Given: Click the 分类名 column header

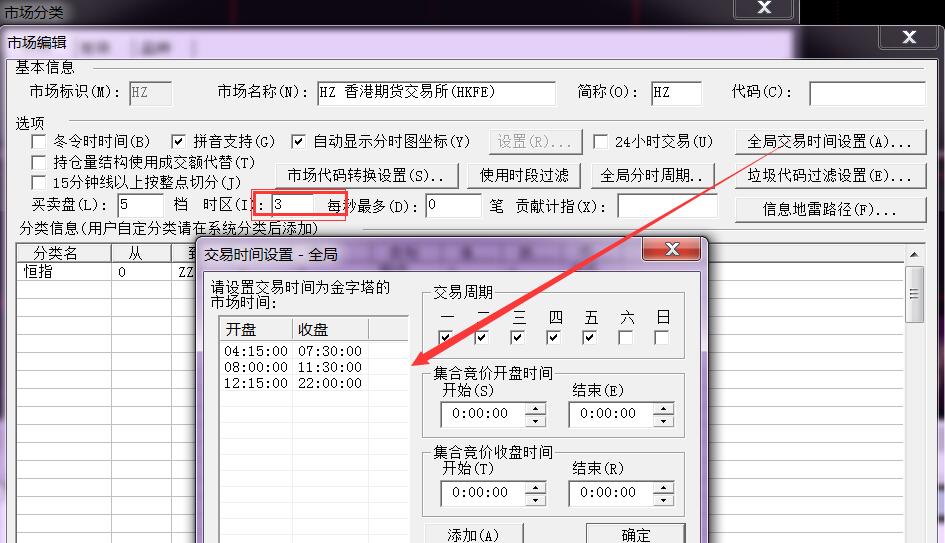Looking at the screenshot, I should click(x=64, y=253).
